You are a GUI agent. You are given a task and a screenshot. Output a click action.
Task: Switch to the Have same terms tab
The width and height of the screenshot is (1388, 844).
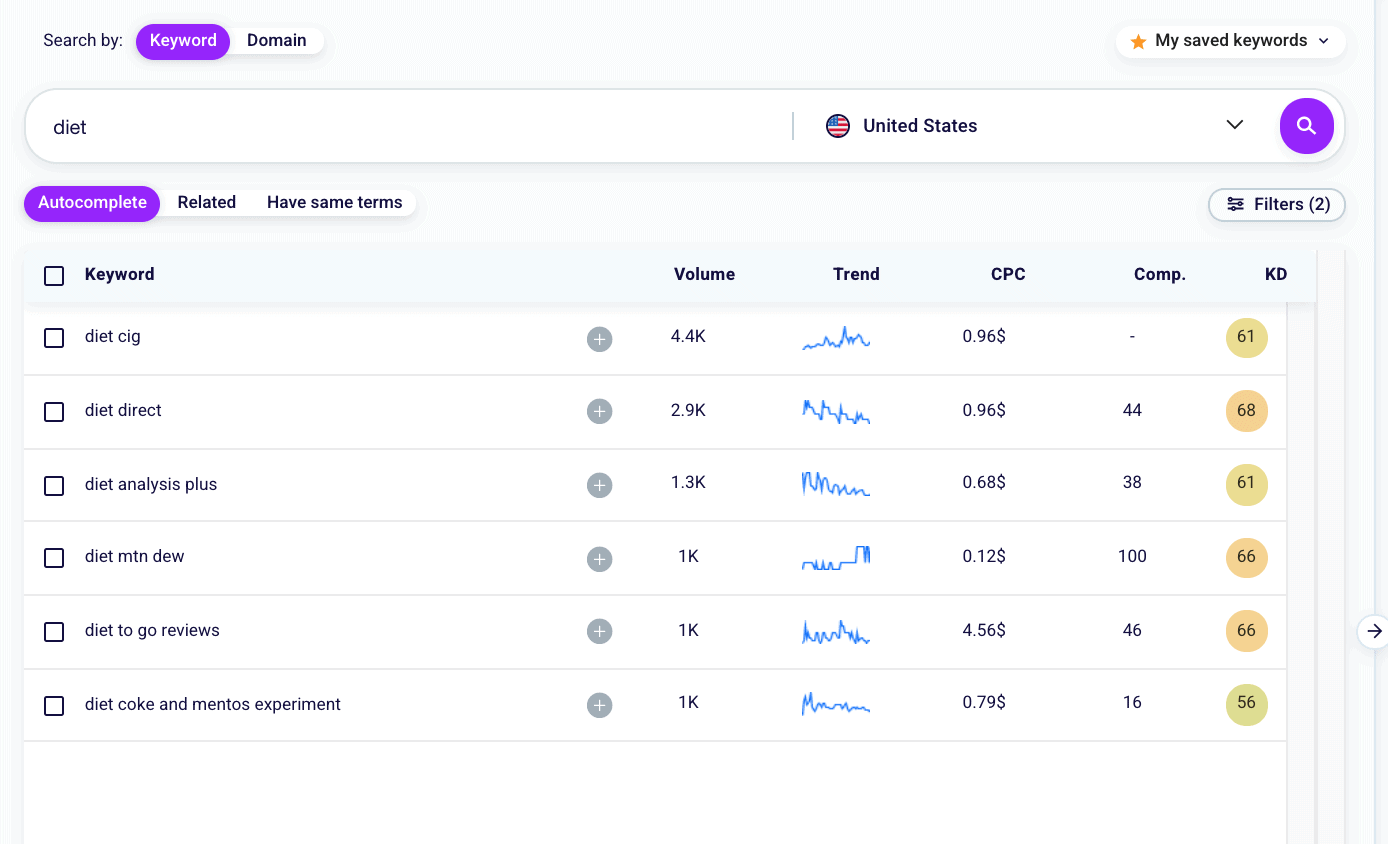[334, 202]
